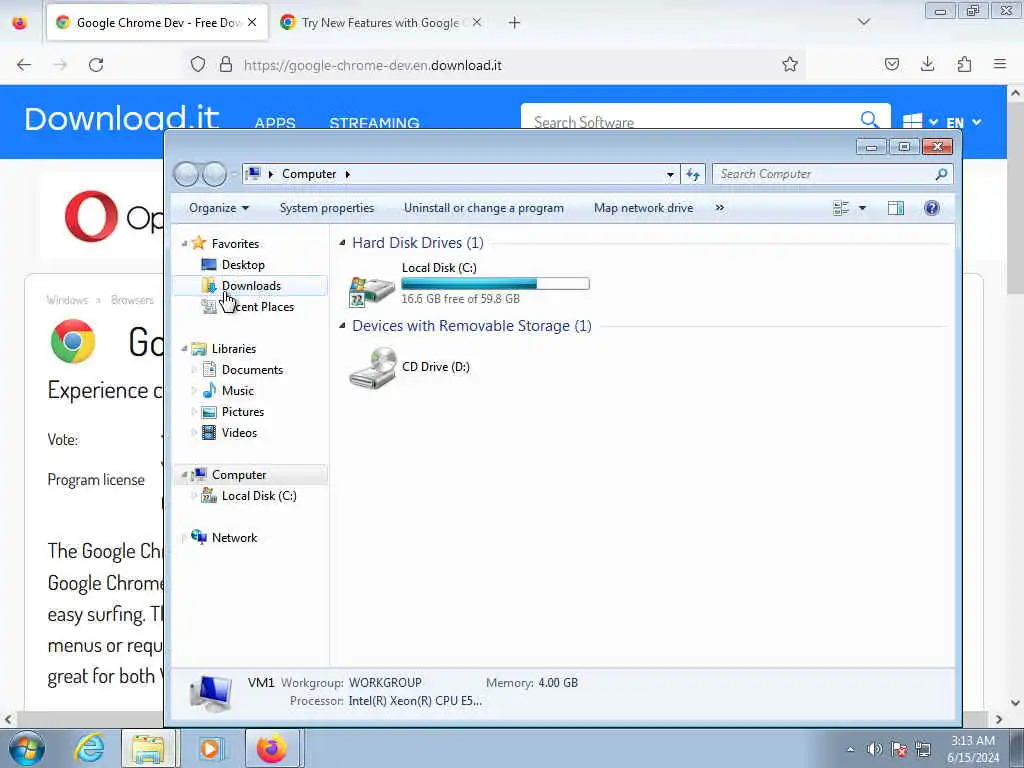Select Documents library

(252, 370)
